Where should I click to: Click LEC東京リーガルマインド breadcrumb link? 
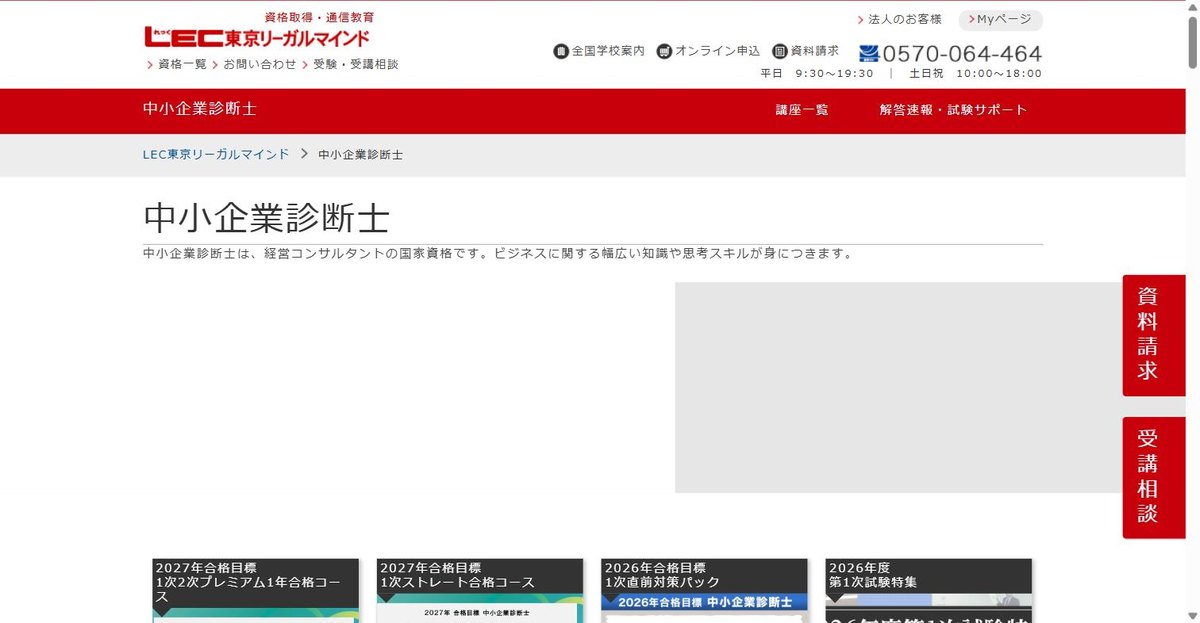click(x=216, y=154)
